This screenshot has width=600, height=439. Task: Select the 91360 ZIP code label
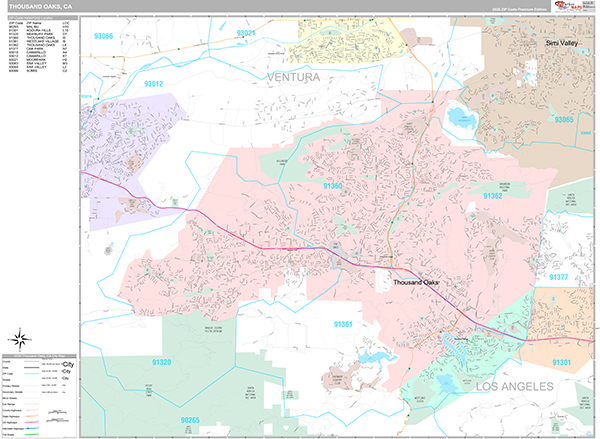pos(334,186)
